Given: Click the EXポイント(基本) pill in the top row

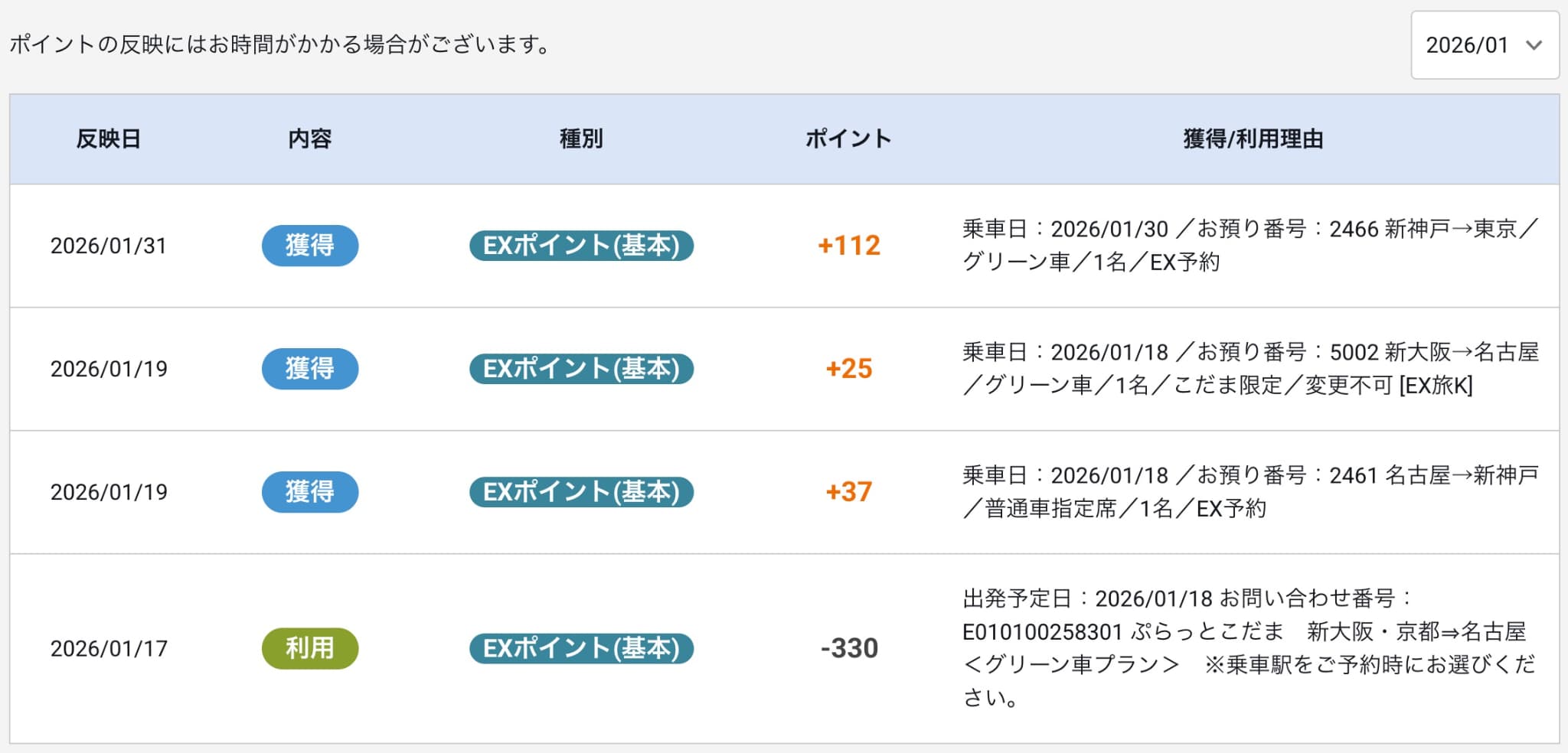Looking at the screenshot, I should click(582, 246).
